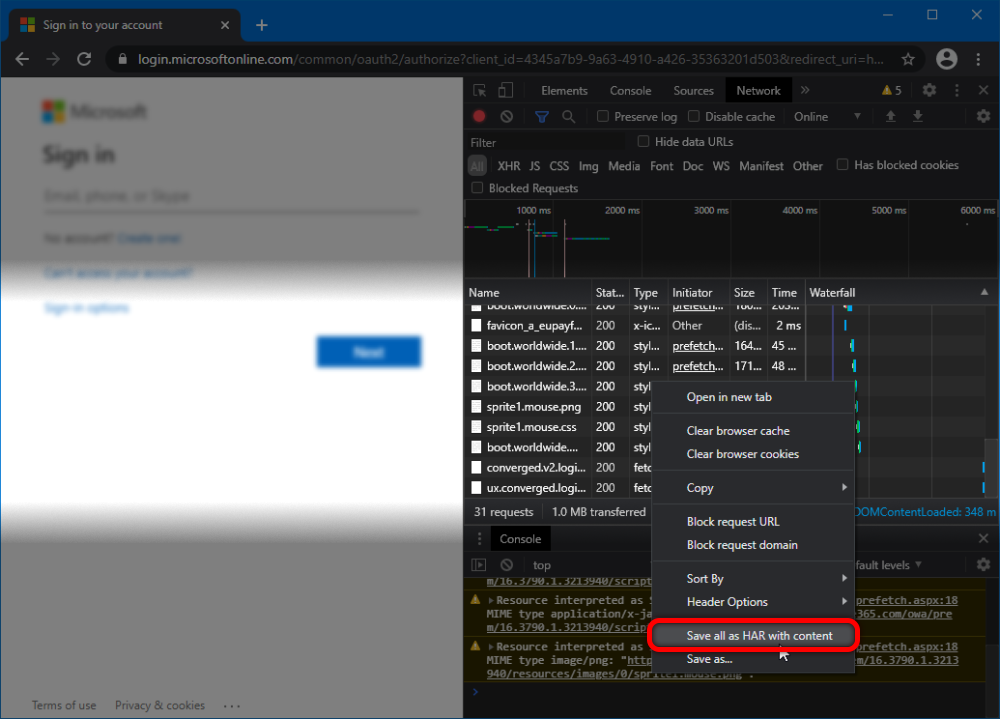Check Has blocked cookies

[x=842, y=165]
